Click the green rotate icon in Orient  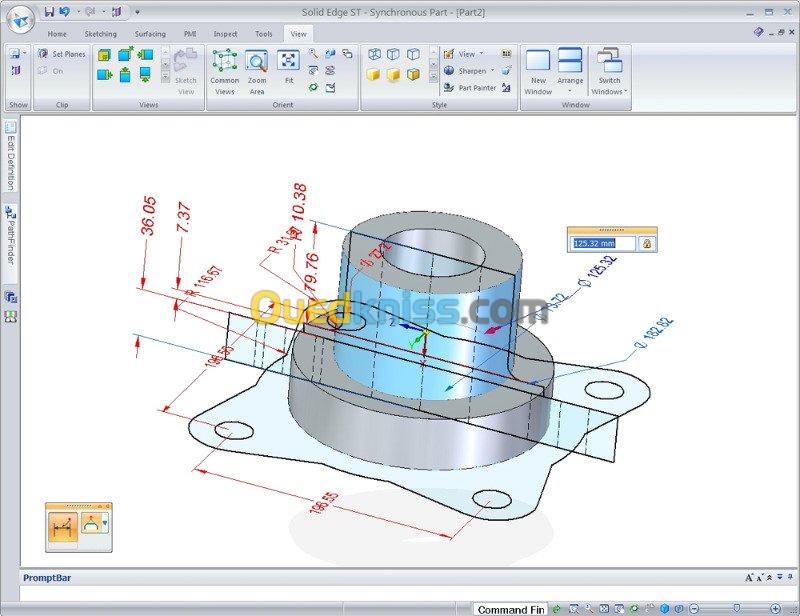pyautogui.click(x=313, y=88)
